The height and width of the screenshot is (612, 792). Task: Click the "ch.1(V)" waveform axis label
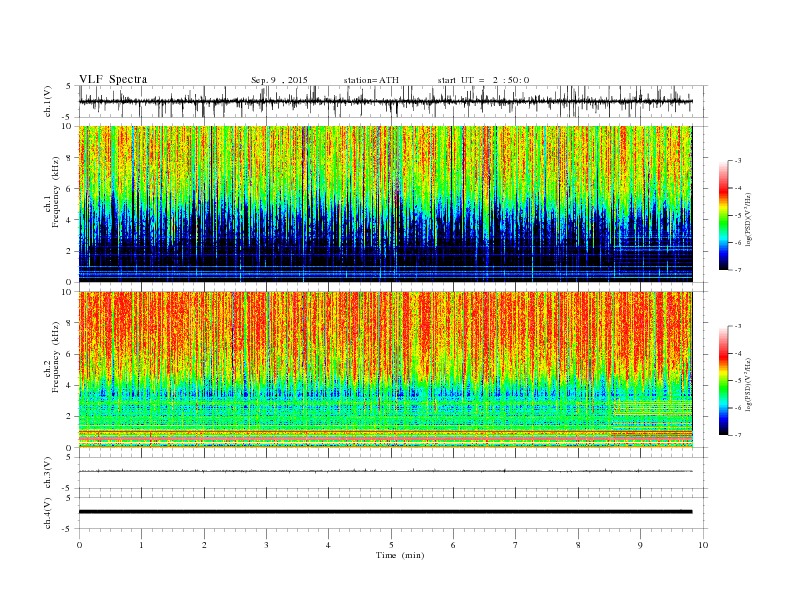coord(48,101)
